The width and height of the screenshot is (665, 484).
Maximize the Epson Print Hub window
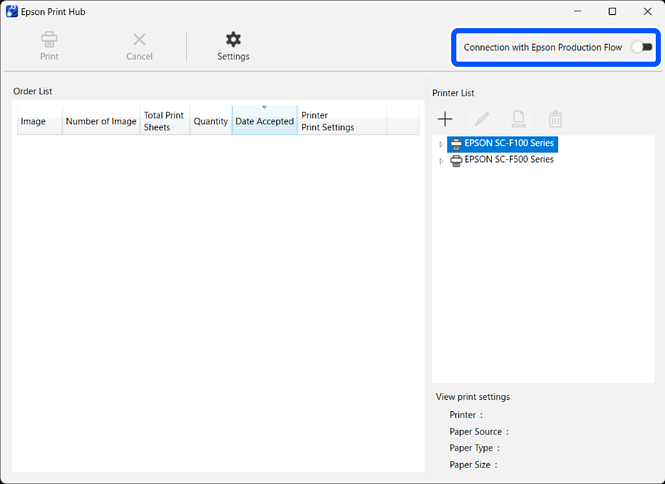pos(612,12)
